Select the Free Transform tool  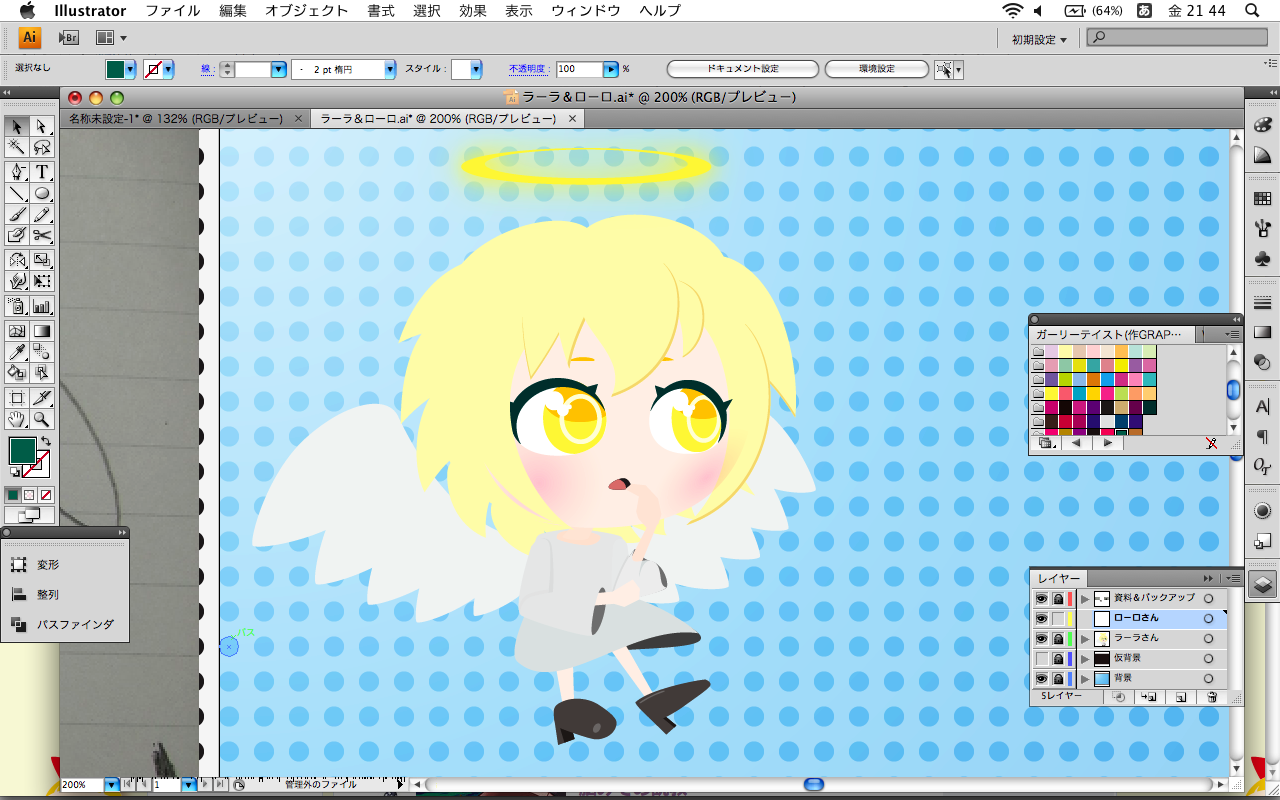[x=42, y=281]
